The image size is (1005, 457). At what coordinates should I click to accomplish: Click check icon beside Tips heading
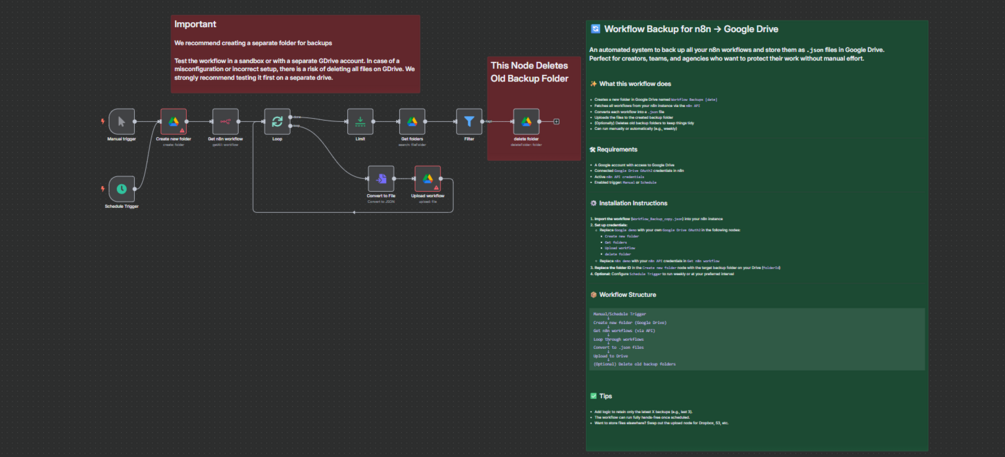tap(594, 396)
